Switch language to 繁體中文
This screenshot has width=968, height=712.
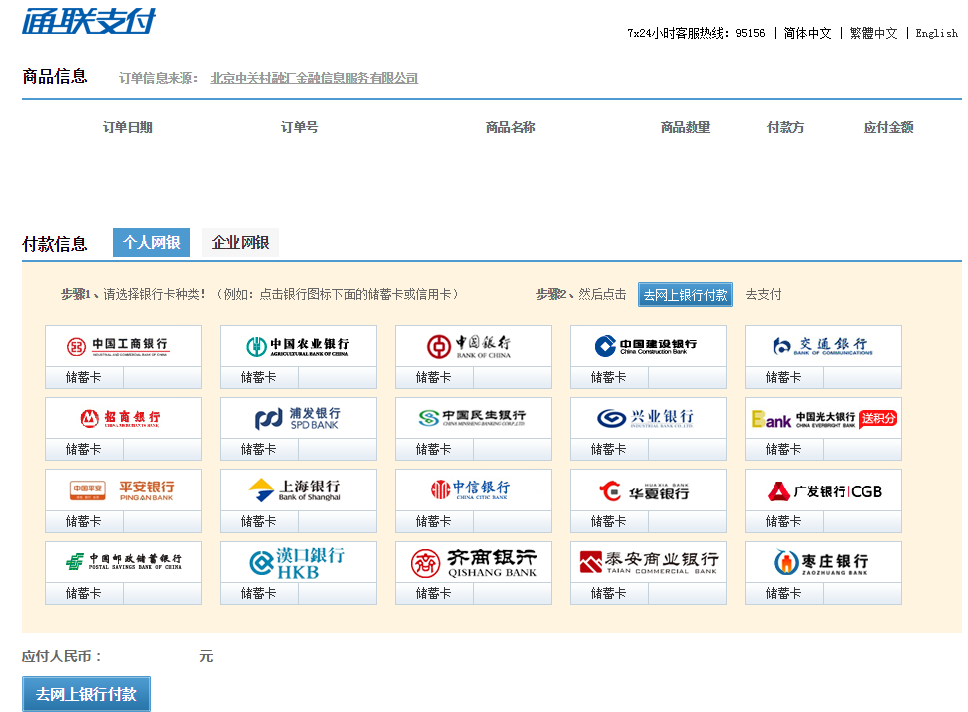coord(873,33)
